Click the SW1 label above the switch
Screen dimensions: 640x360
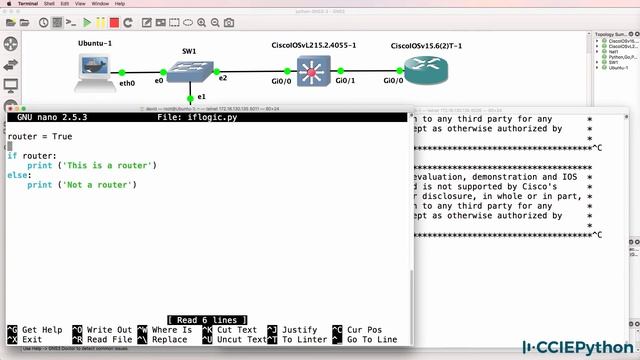[189, 51]
